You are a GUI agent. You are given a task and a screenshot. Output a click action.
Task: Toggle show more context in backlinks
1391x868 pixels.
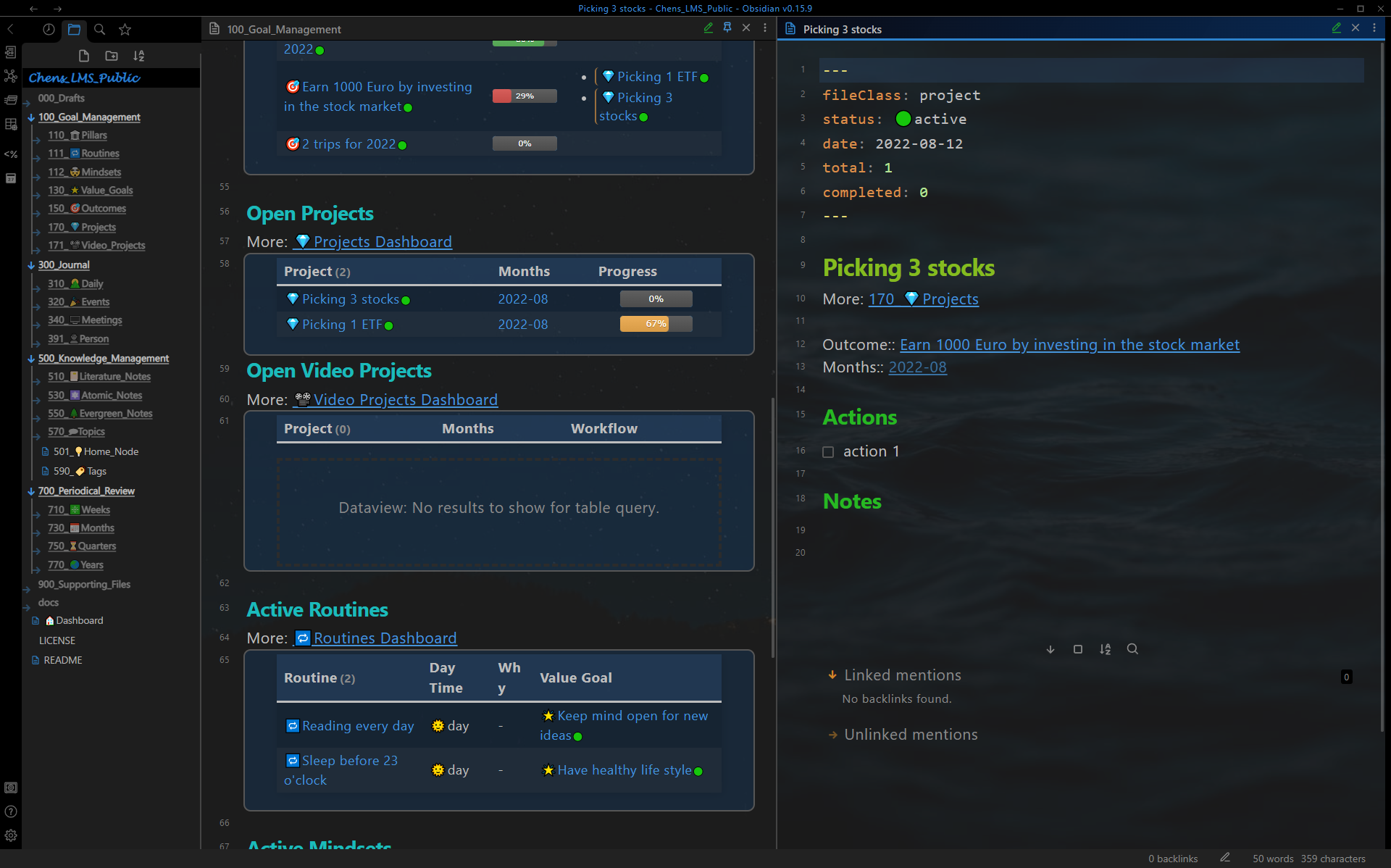tap(1078, 649)
